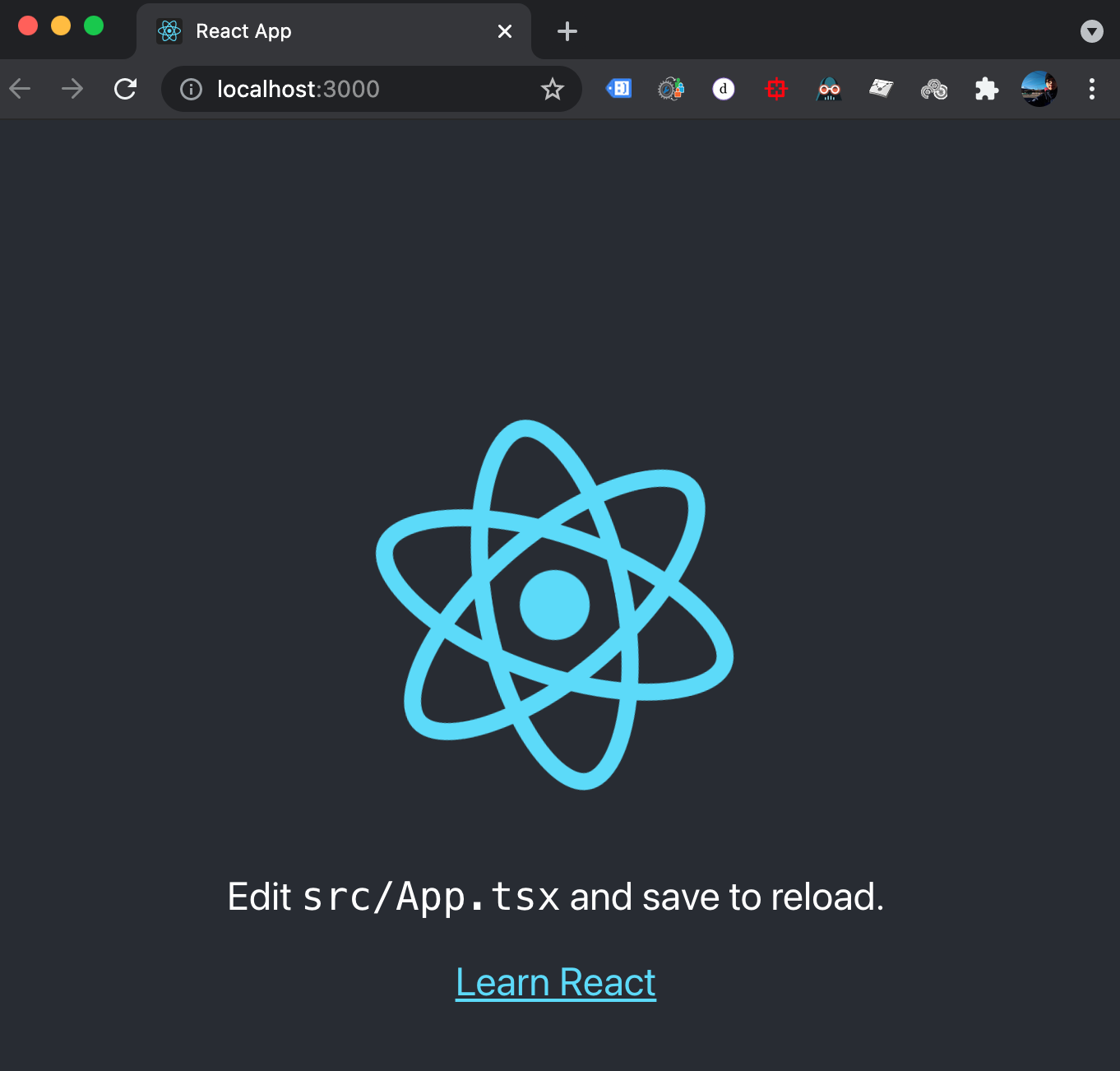Click the green fullscreen window button
Screen dimensions: 1120x1071
pos(94,25)
